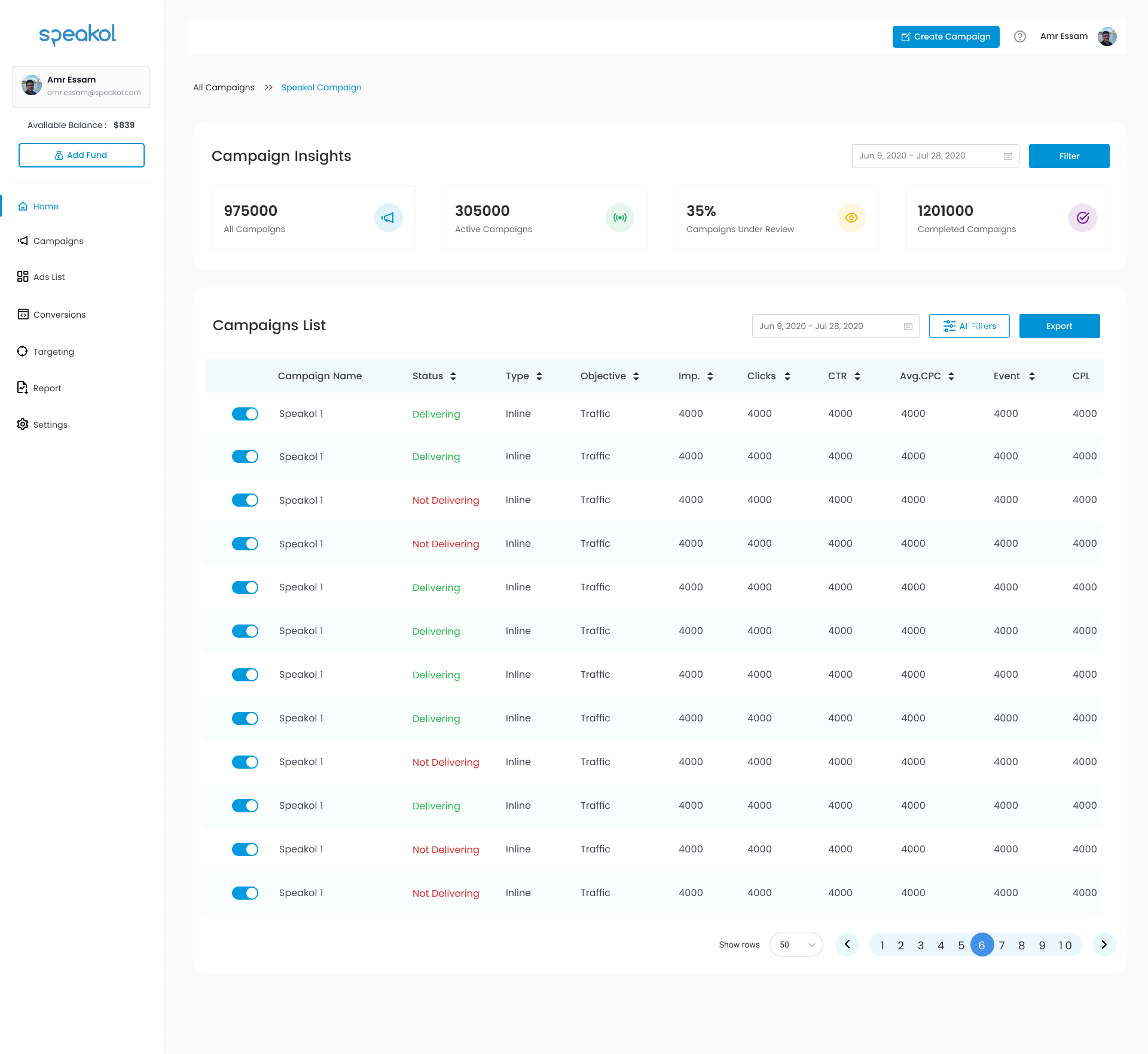Viewport: 1148px width, 1054px height.
Task: Open calendar in Campaign Insights date field
Action: point(1008,156)
